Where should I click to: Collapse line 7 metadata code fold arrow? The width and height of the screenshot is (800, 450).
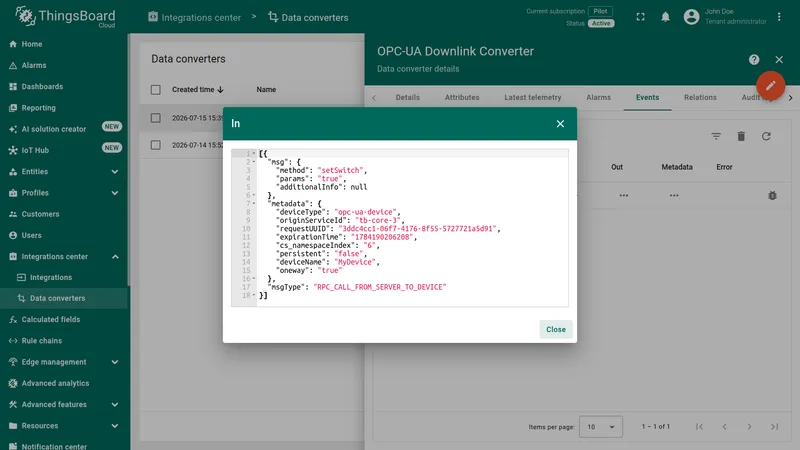(x=254, y=204)
